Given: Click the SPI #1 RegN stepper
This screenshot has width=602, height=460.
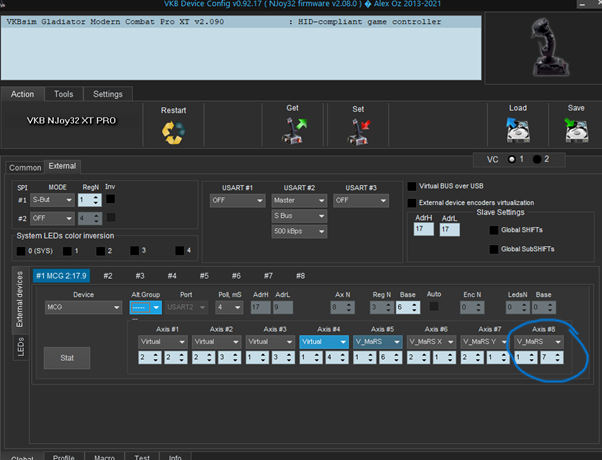Looking at the screenshot, I should point(90,200).
